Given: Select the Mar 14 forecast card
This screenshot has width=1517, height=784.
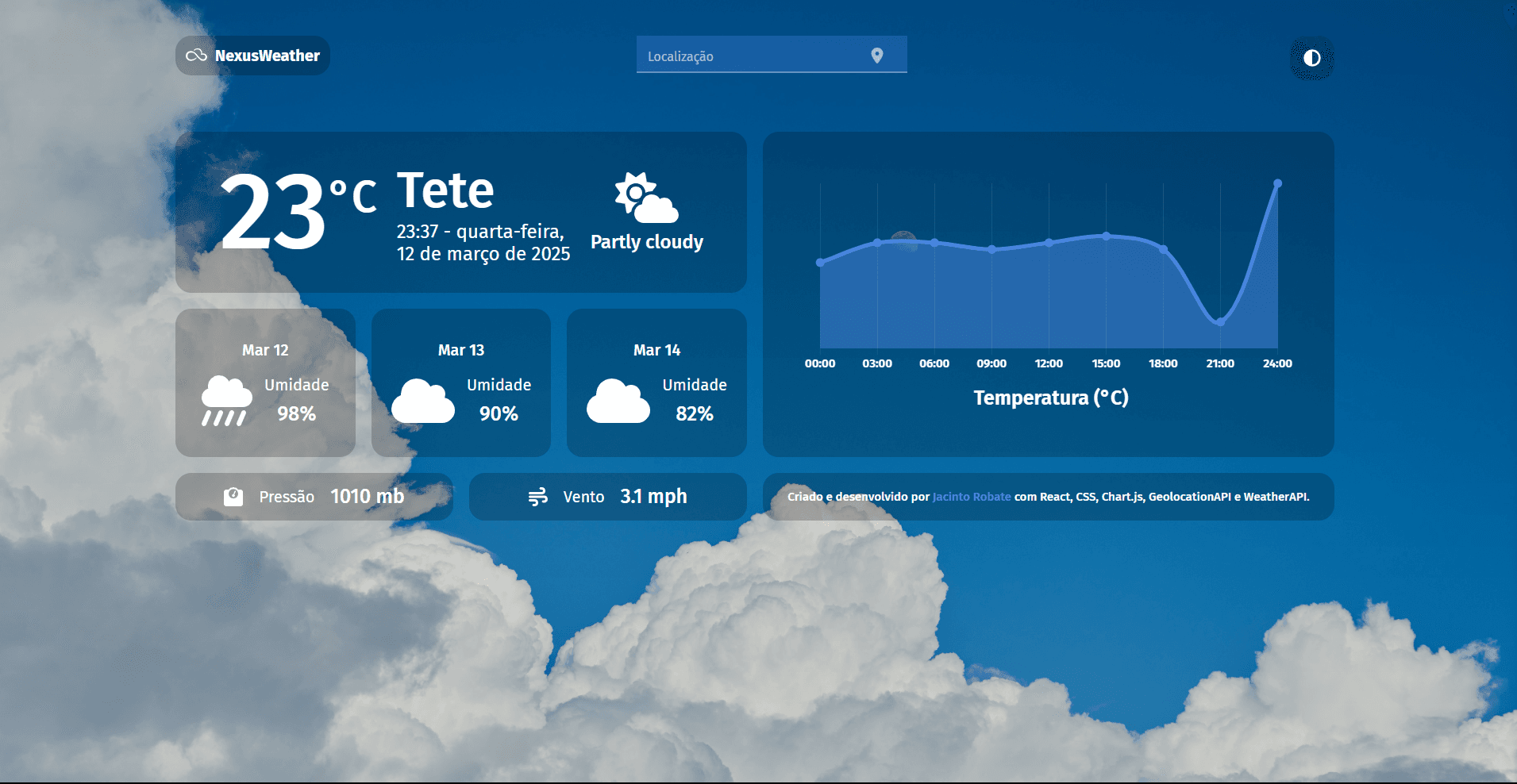Looking at the screenshot, I should (x=656, y=382).
